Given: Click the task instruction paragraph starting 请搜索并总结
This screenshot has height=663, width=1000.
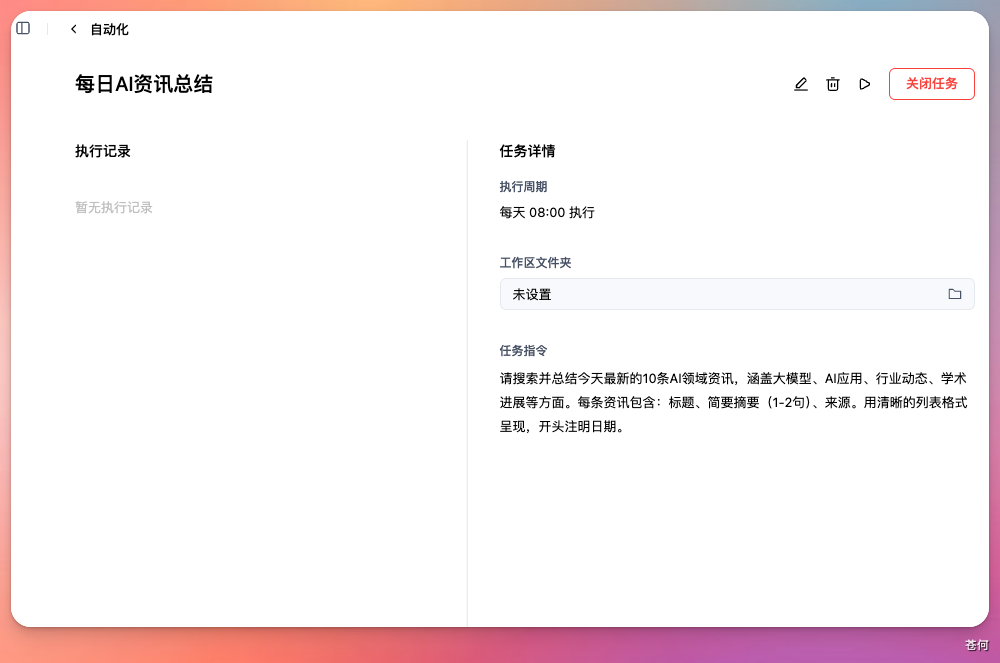Looking at the screenshot, I should tap(733, 402).
